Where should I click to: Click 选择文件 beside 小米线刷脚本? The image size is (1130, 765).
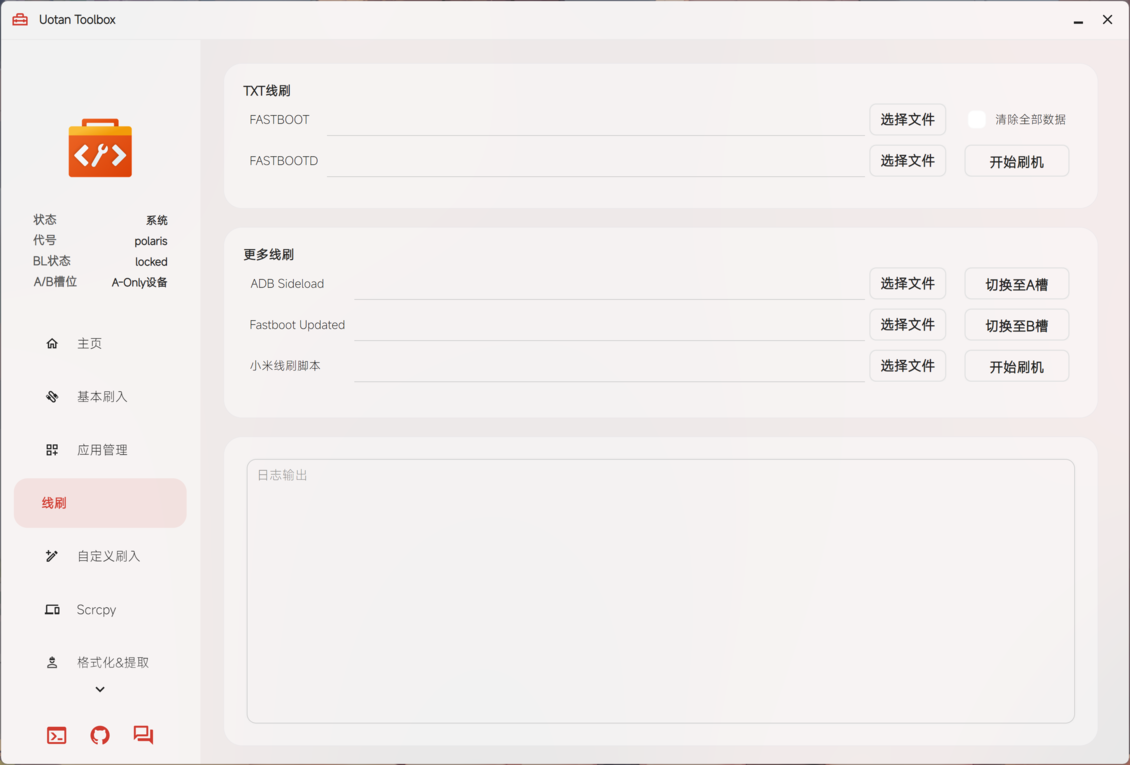[x=907, y=365]
